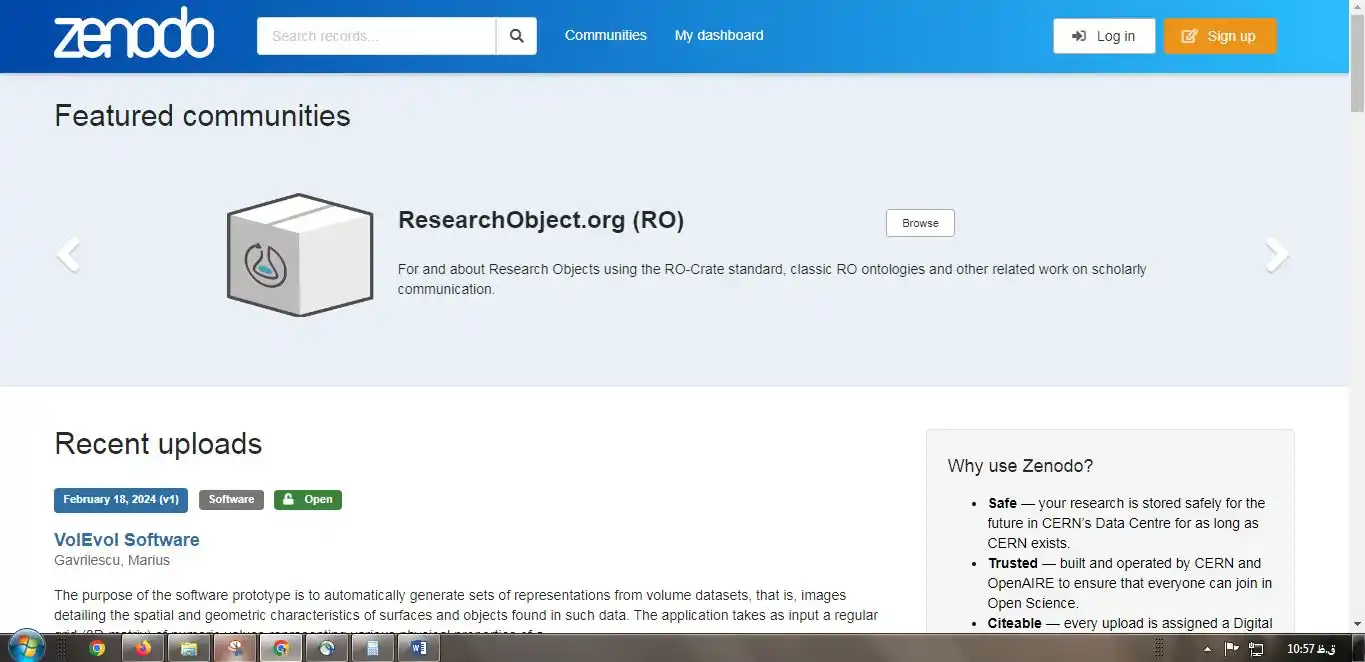Open the Communities menu item

tap(606, 35)
